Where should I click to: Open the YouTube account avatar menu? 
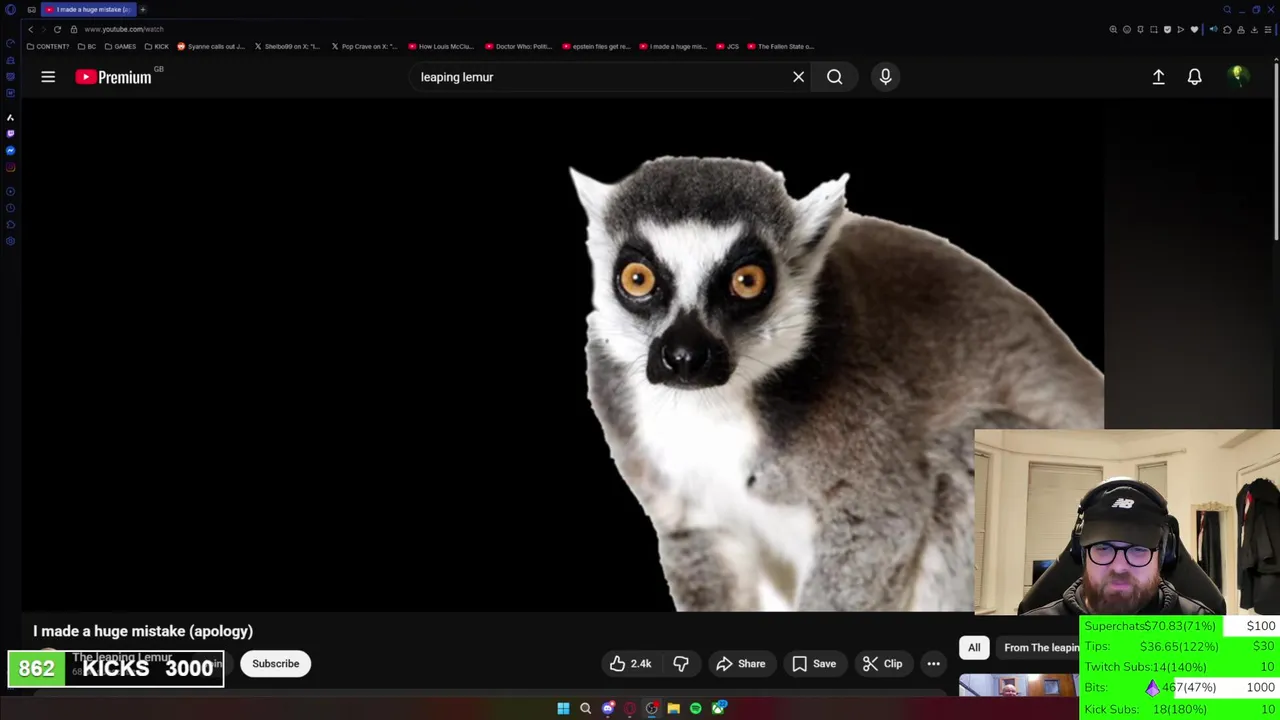pyautogui.click(x=1238, y=76)
